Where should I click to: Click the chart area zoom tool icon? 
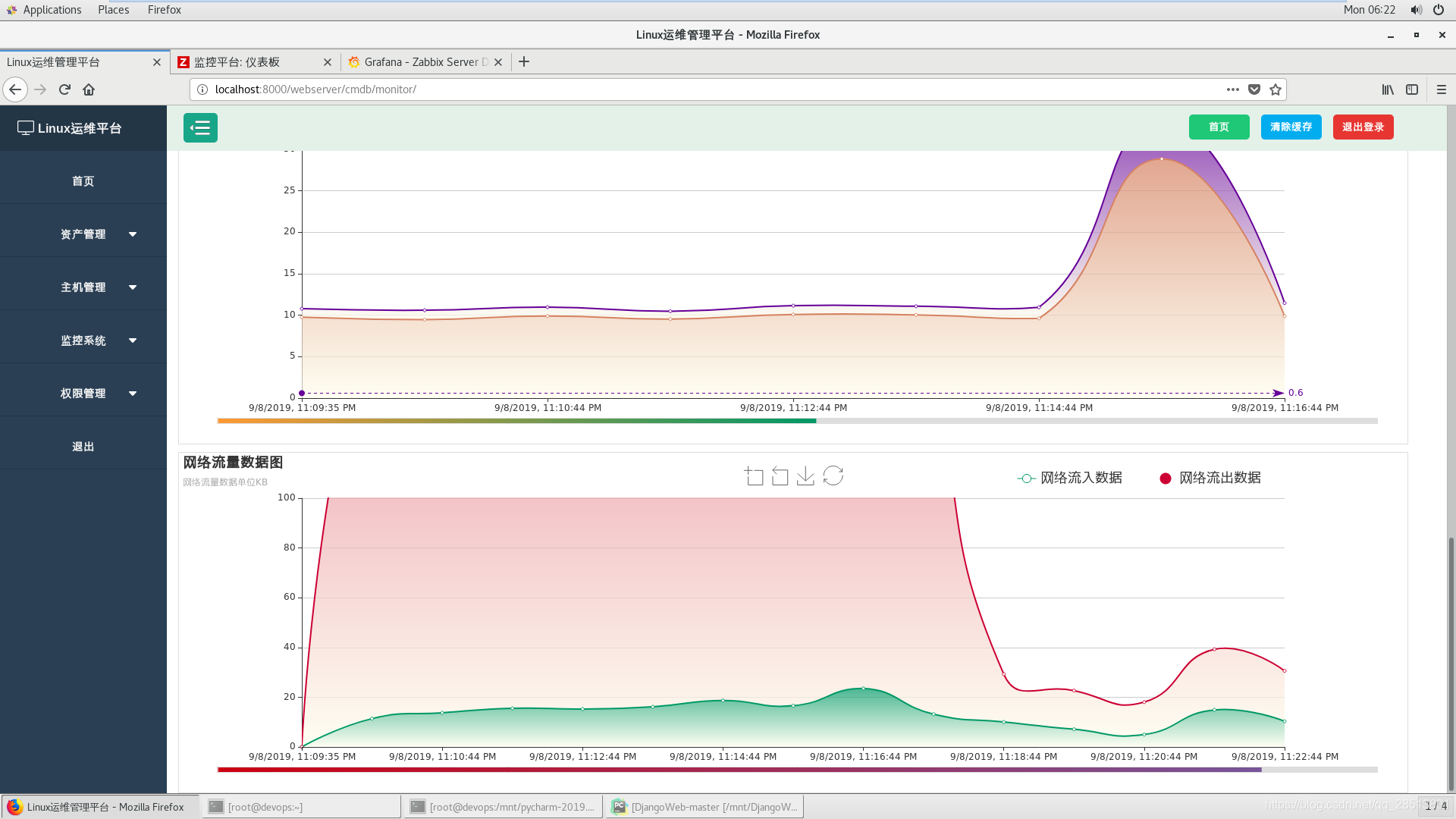(754, 476)
